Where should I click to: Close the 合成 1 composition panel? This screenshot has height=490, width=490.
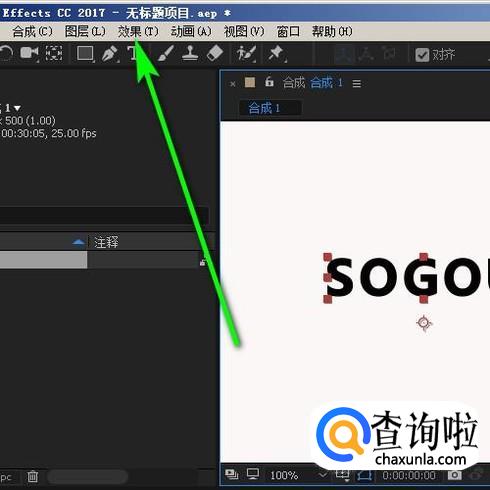click(x=233, y=84)
